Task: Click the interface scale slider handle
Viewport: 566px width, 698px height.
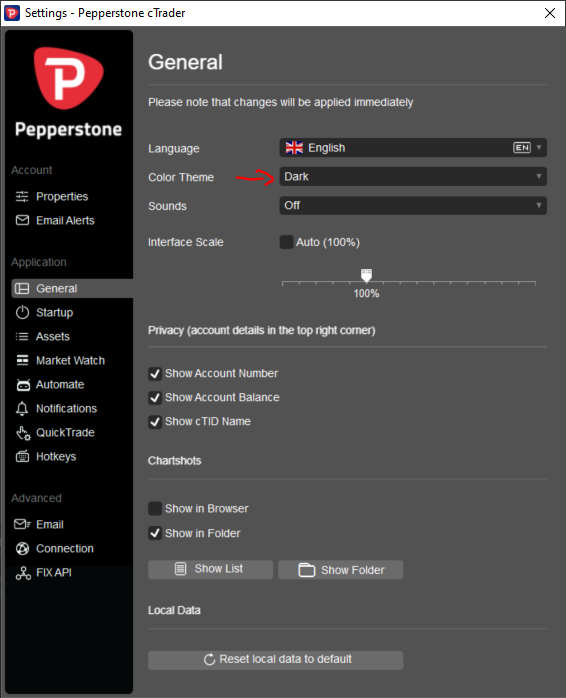Action: (x=366, y=275)
